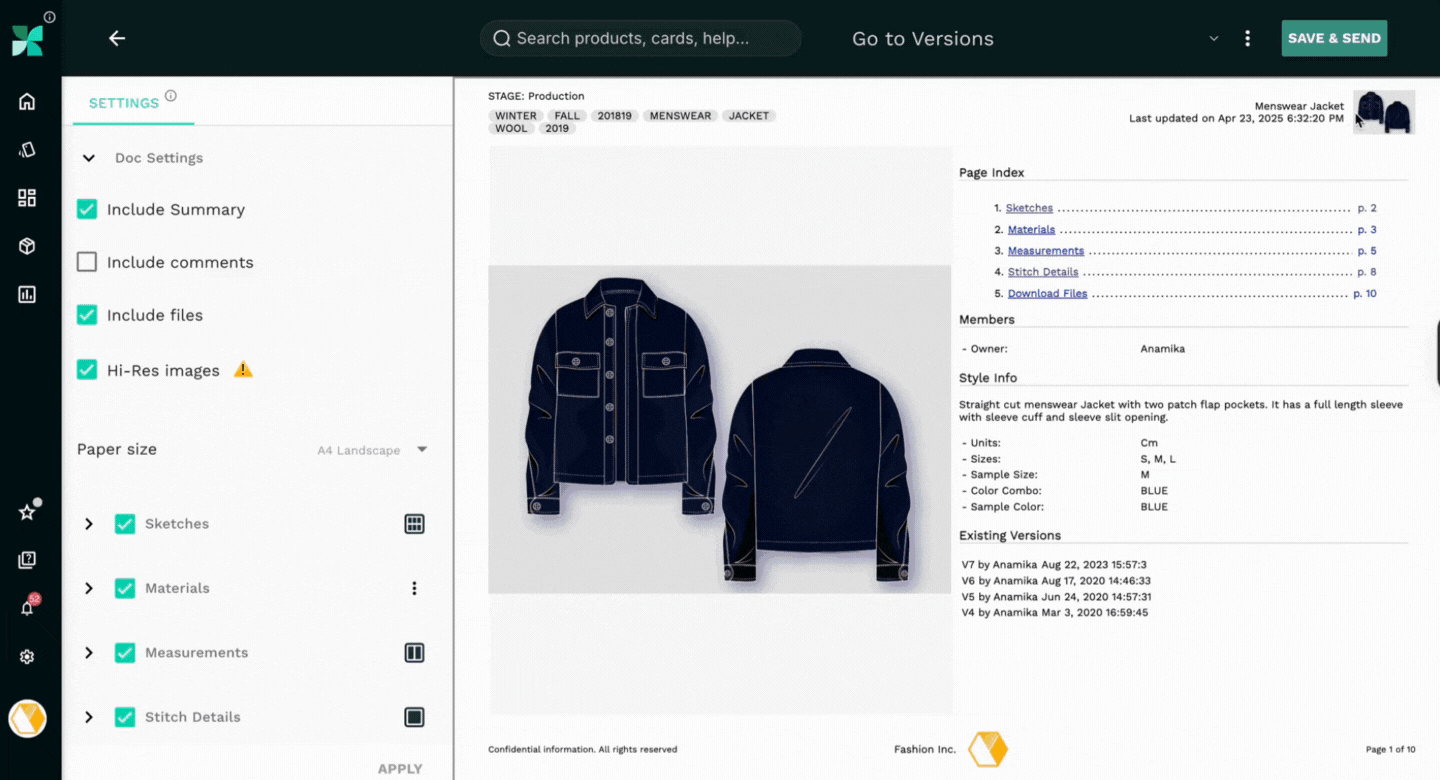Click the full-page layout icon beside Stitch Details
The image size is (1440, 780).
coord(414,717)
